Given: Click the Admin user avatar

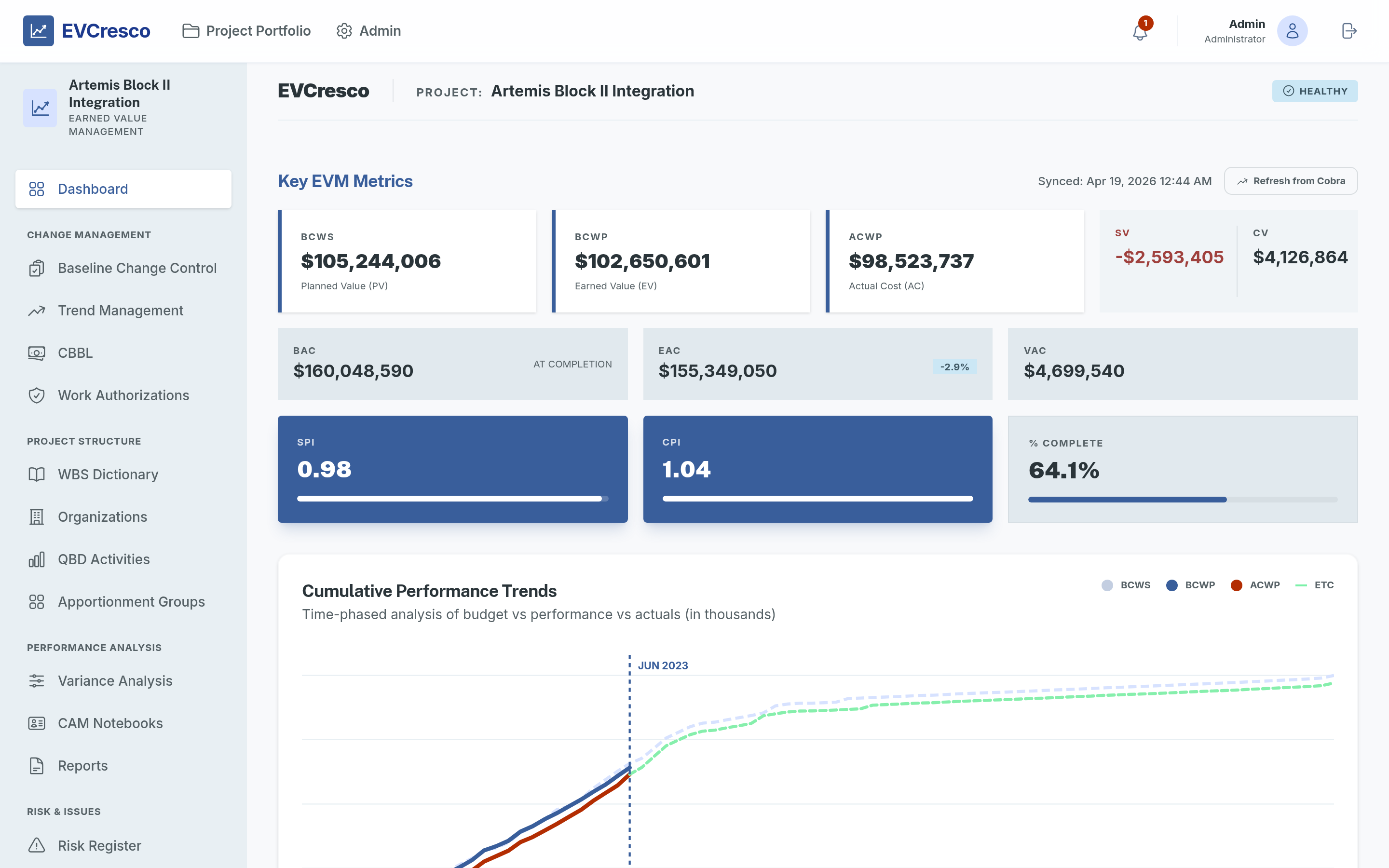Looking at the screenshot, I should [x=1292, y=31].
